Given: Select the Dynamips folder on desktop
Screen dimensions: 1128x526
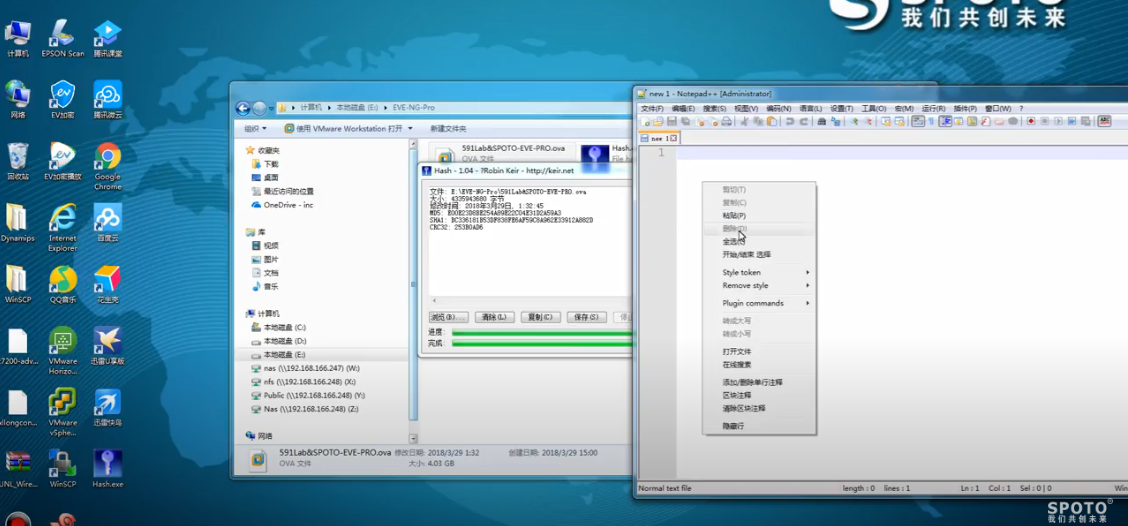Looking at the screenshot, I should point(17,222).
